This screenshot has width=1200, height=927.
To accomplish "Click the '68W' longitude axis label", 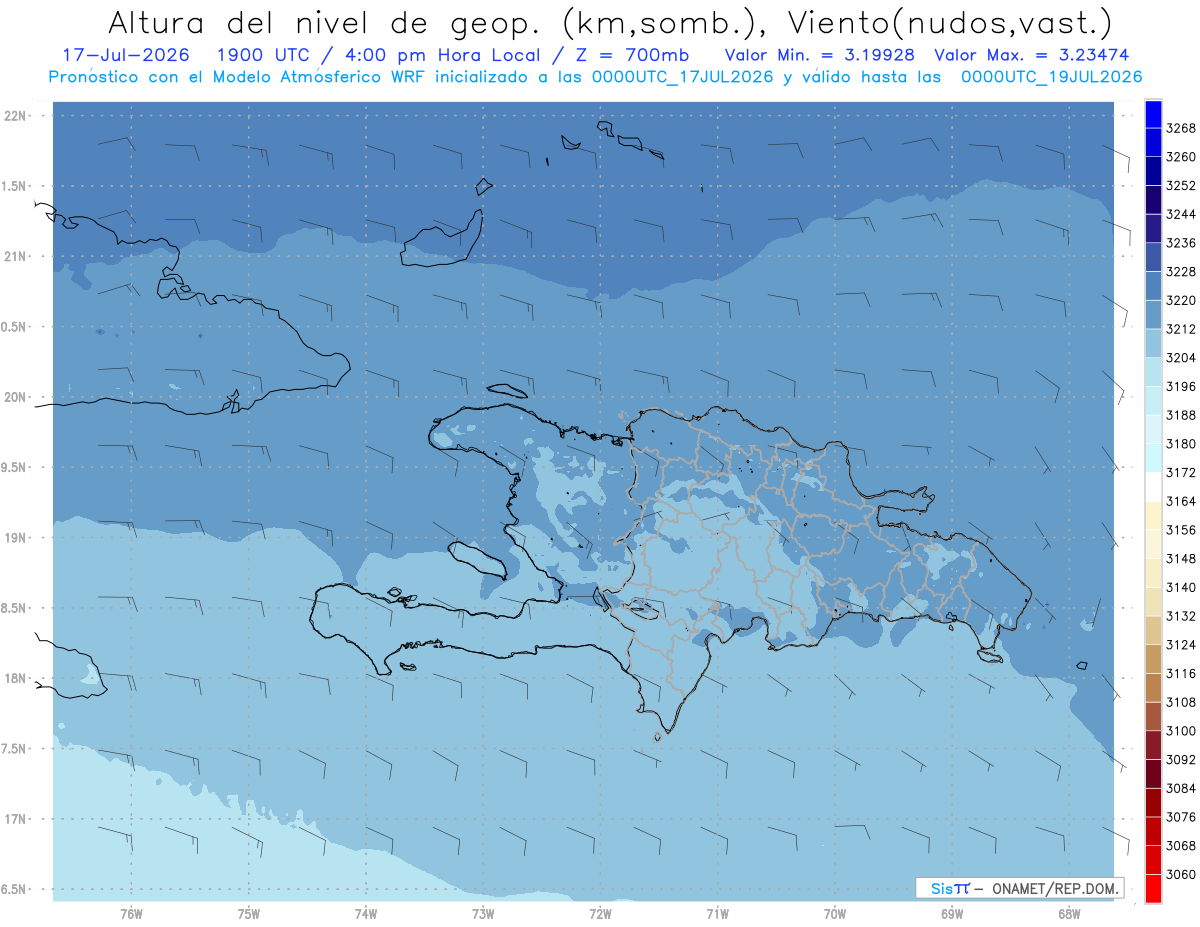I will [1069, 914].
